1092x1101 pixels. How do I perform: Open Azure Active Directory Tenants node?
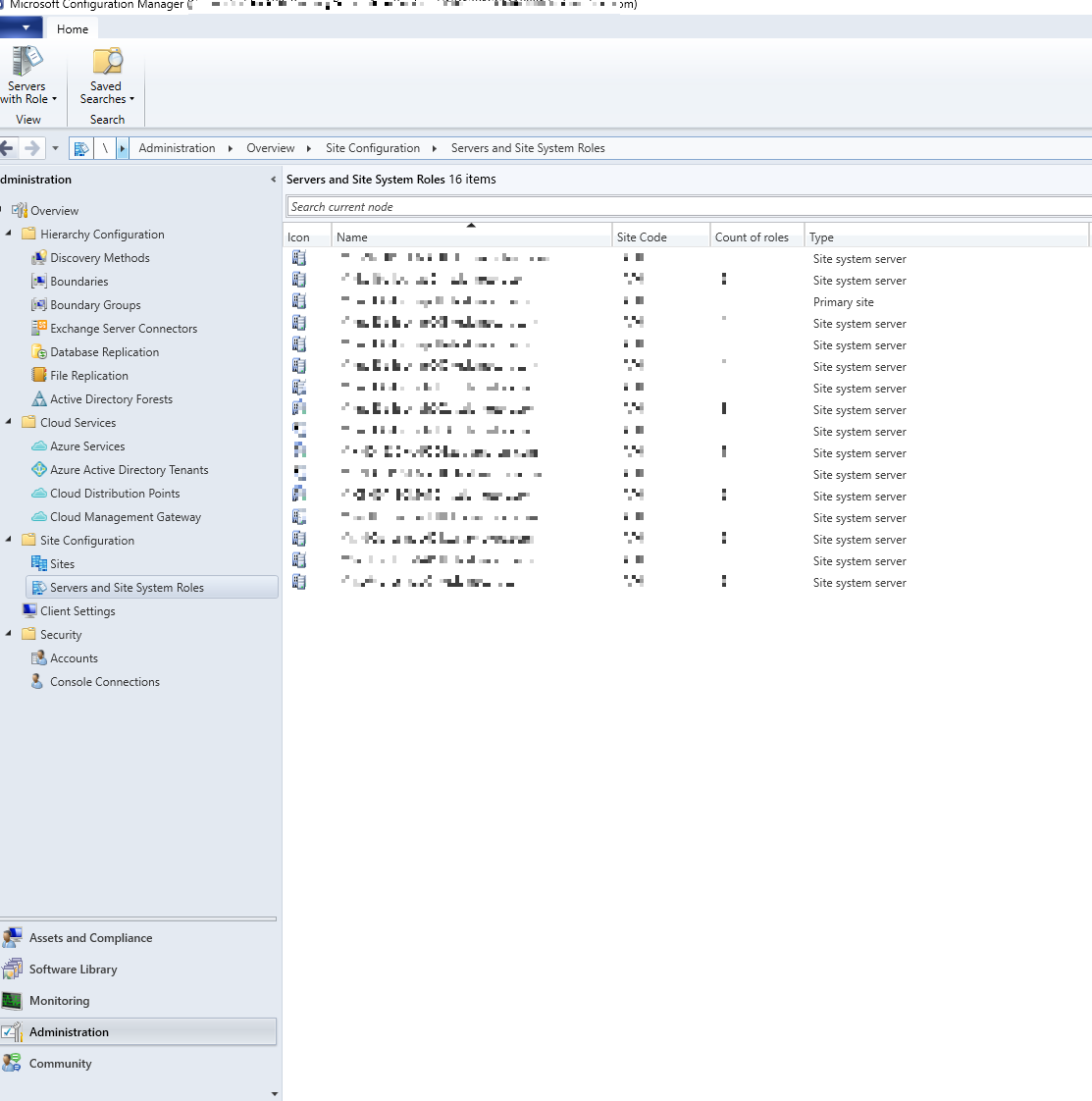(x=129, y=470)
